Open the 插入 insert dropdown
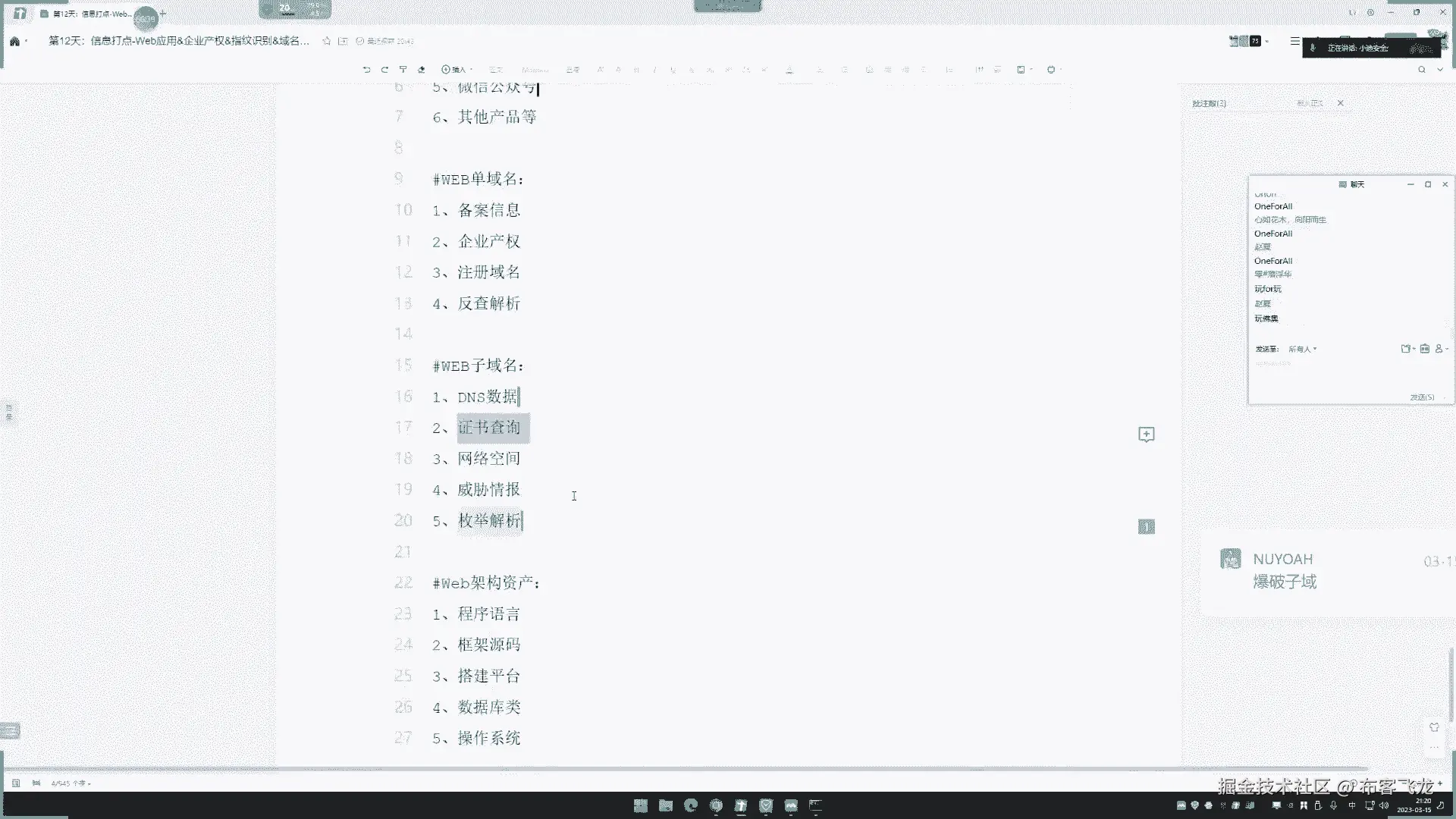 click(457, 69)
